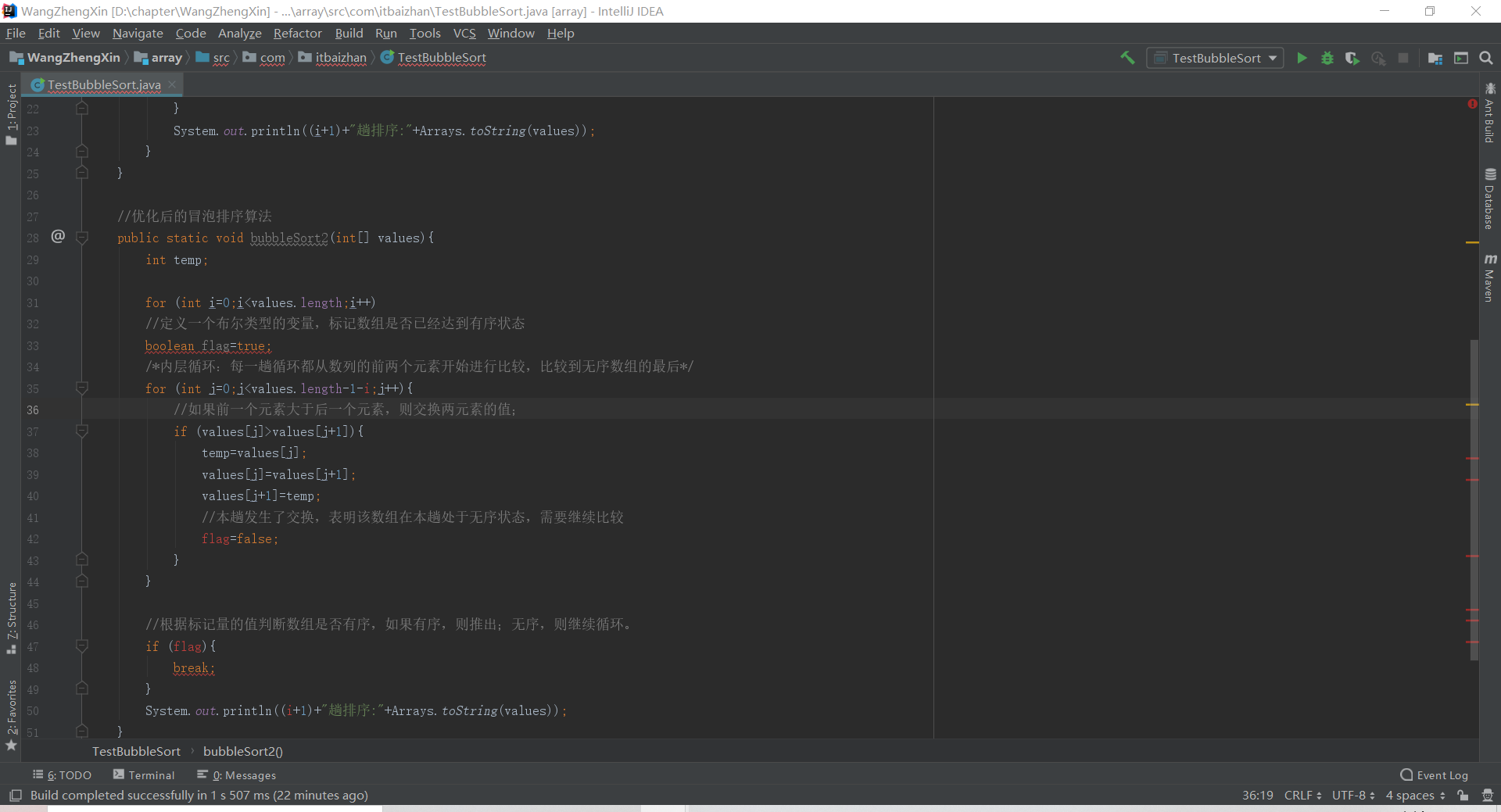
Task: Debug TestBubbleSort with the bug icon
Action: pos(1327,58)
